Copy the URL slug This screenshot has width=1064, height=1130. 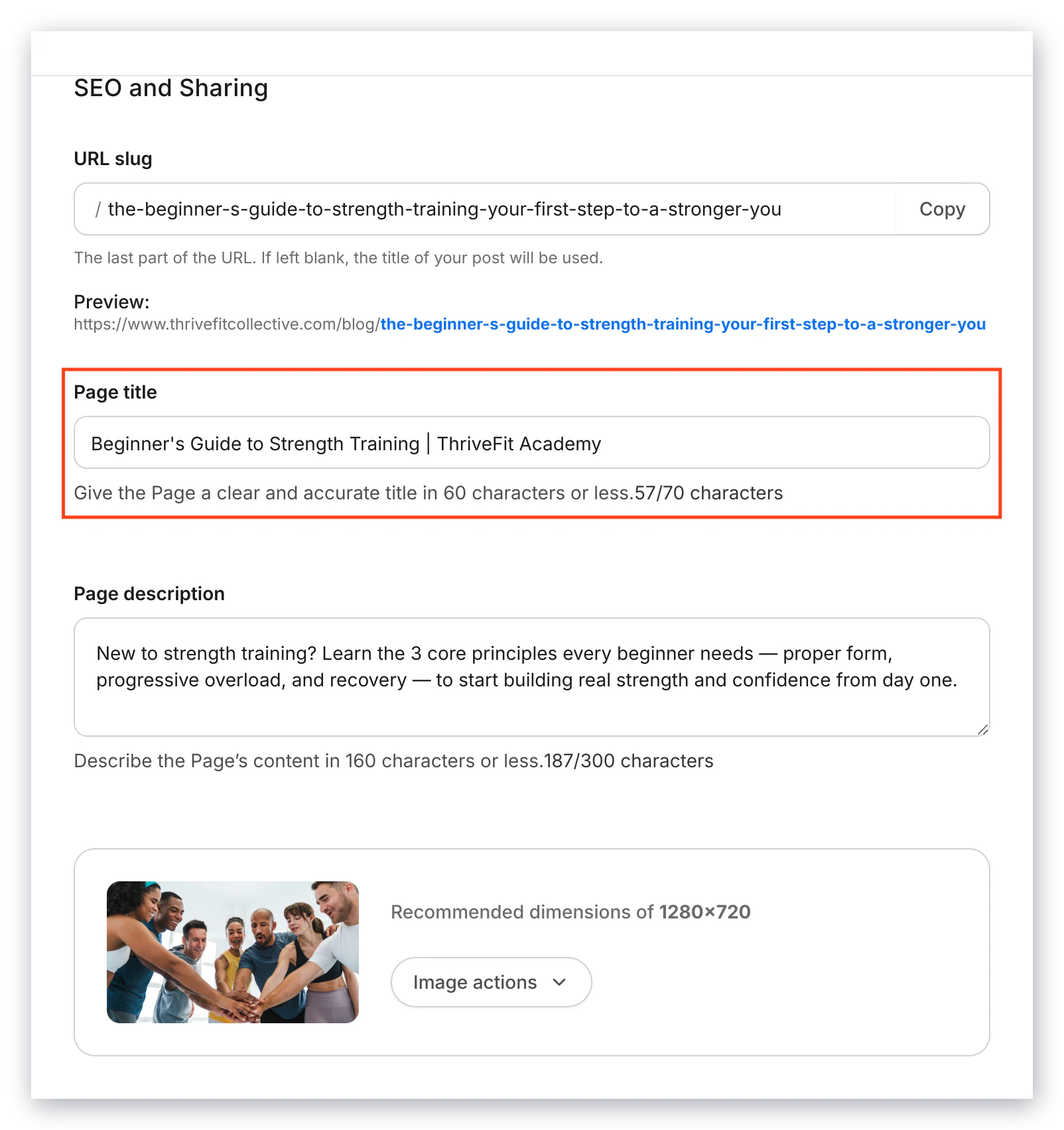click(942, 209)
